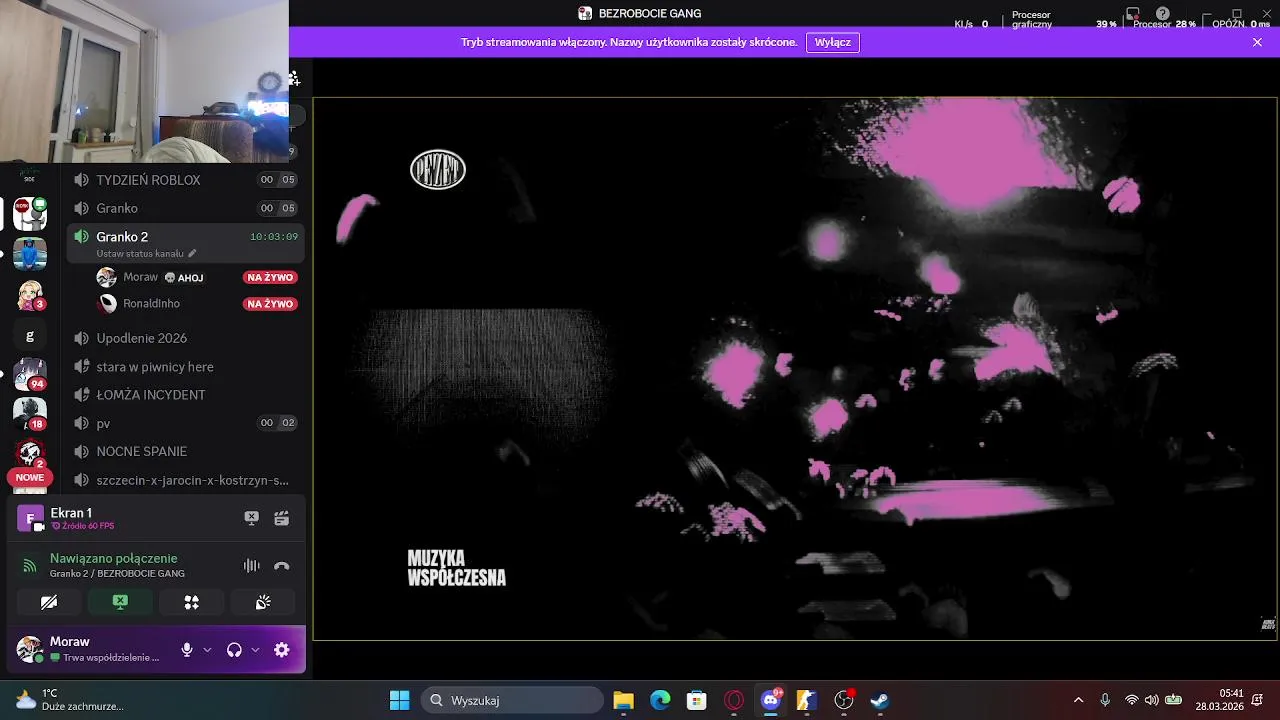Open server with 3 notification badge
The image size is (1280, 720).
click(30, 295)
